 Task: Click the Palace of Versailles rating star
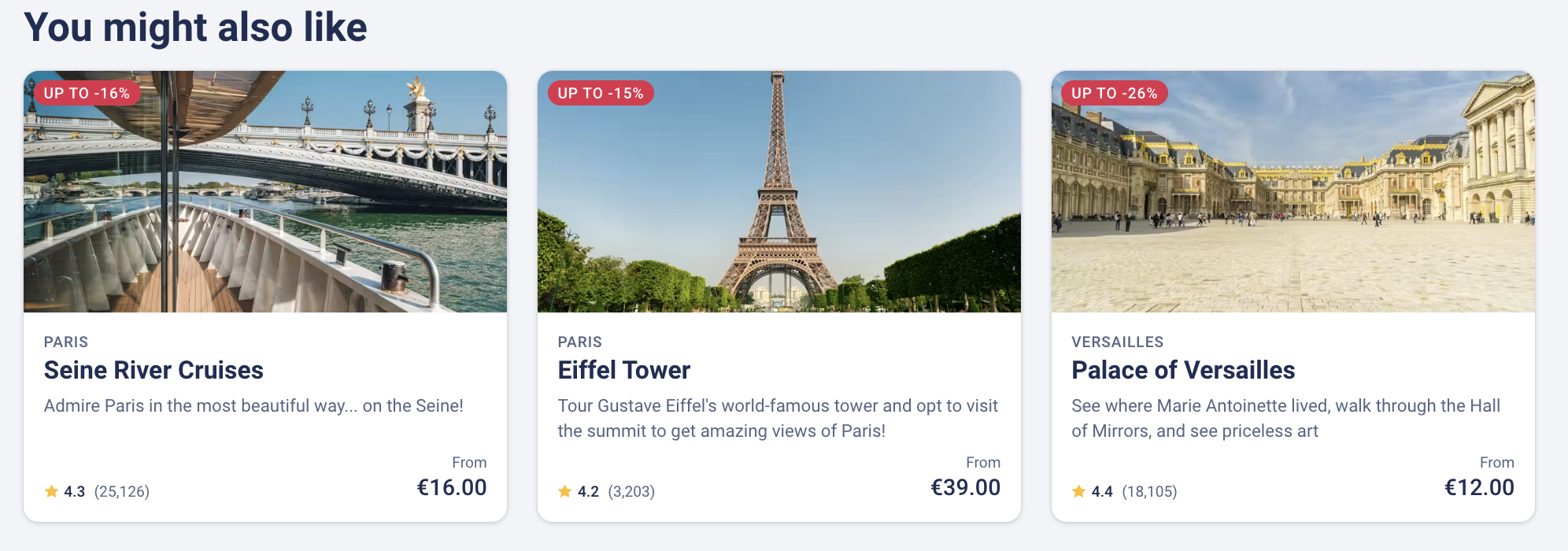[x=1079, y=492]
